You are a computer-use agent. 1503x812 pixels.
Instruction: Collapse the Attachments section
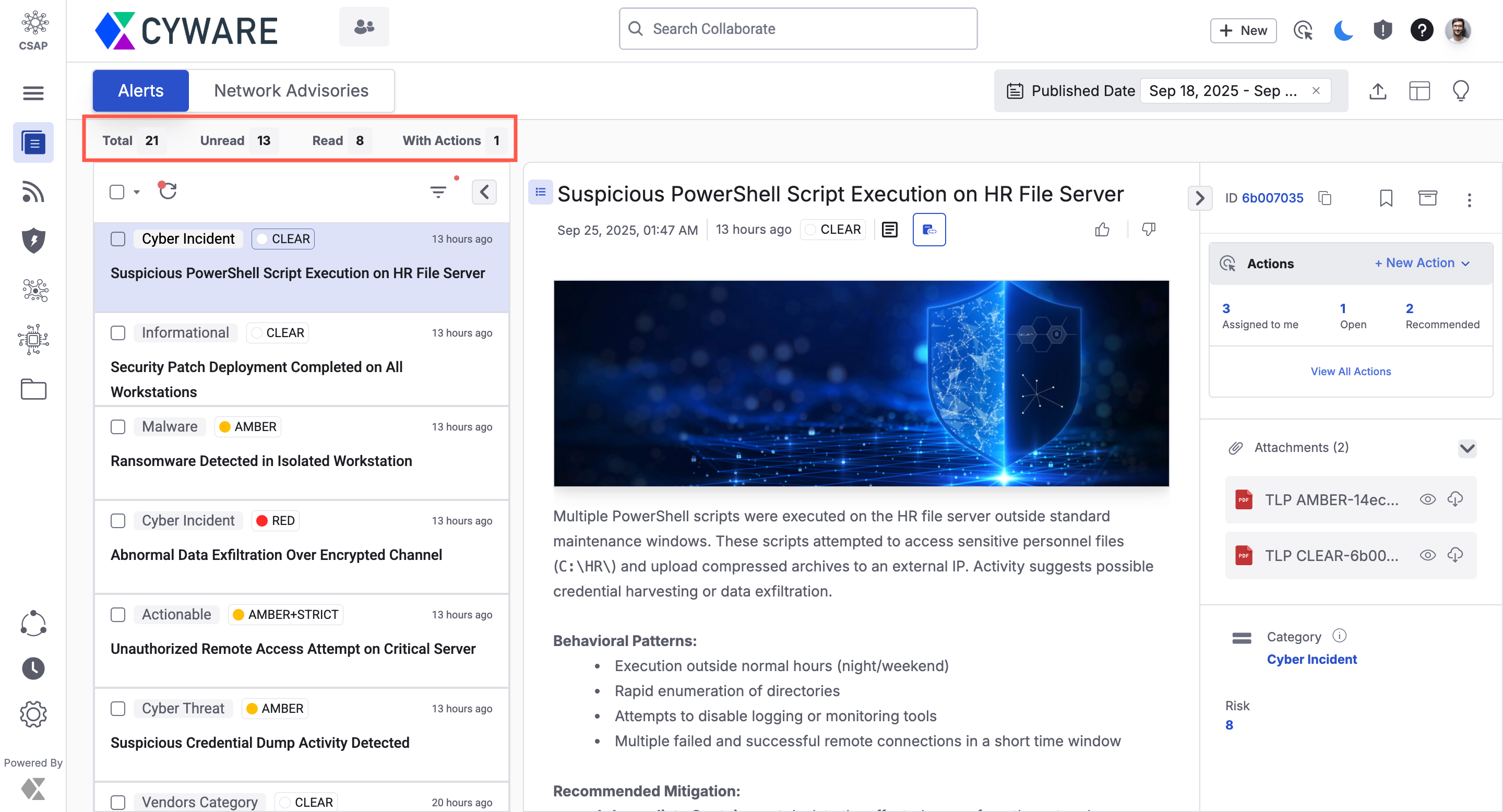1467,448
